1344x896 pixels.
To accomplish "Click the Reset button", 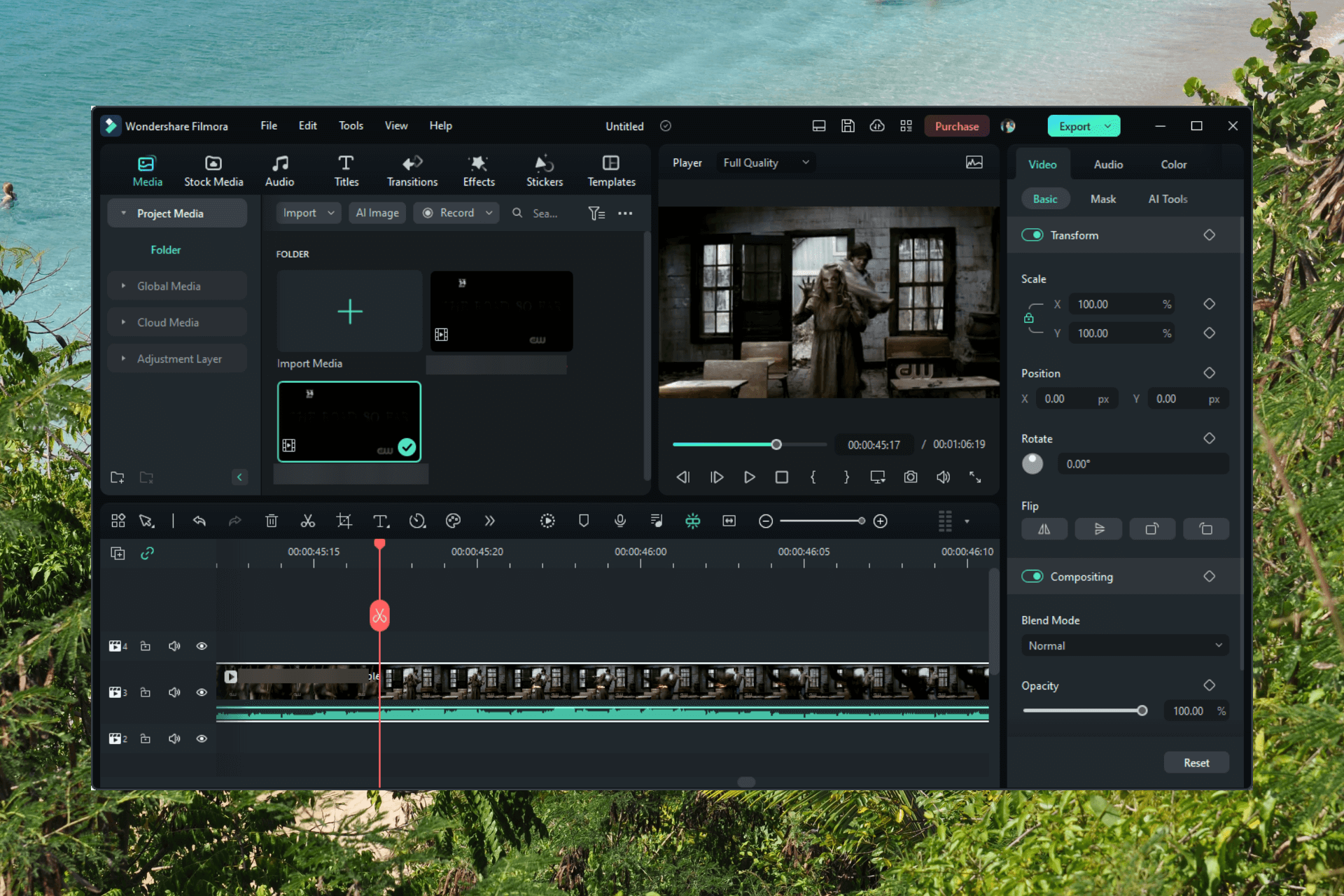I will [x=1196, y=763].
